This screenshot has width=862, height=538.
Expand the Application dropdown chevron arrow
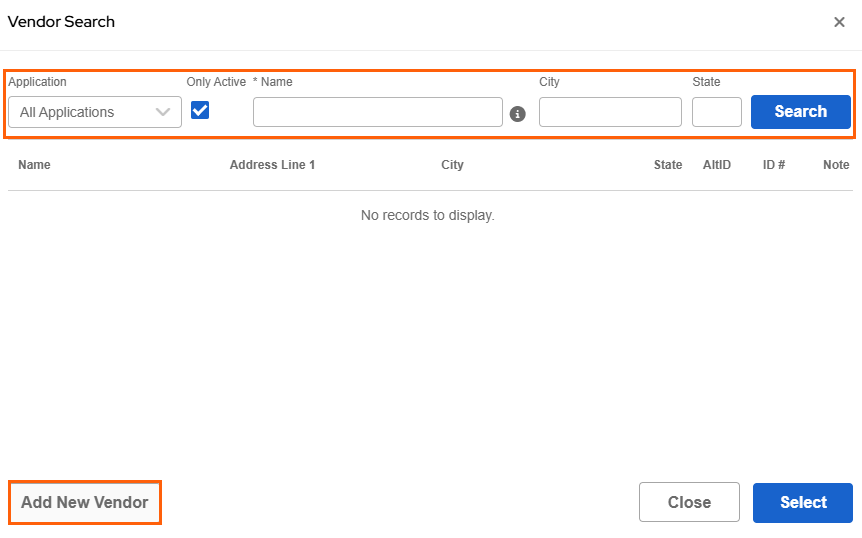[163, 112]
